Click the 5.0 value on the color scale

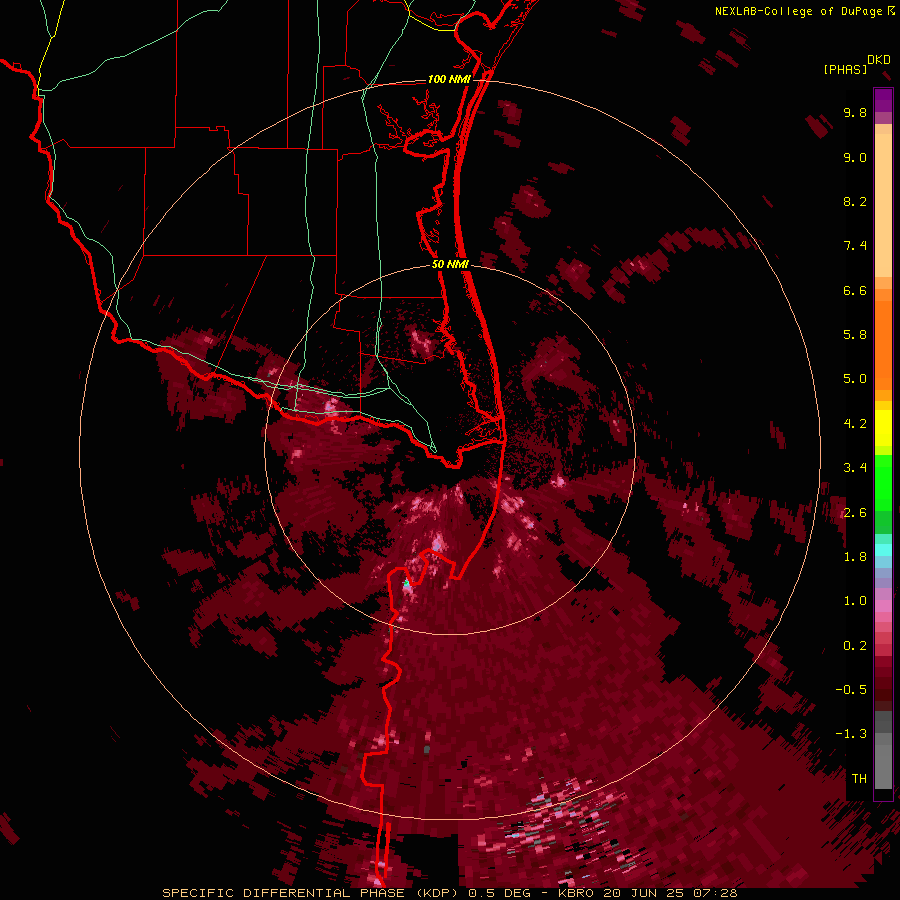855,379
